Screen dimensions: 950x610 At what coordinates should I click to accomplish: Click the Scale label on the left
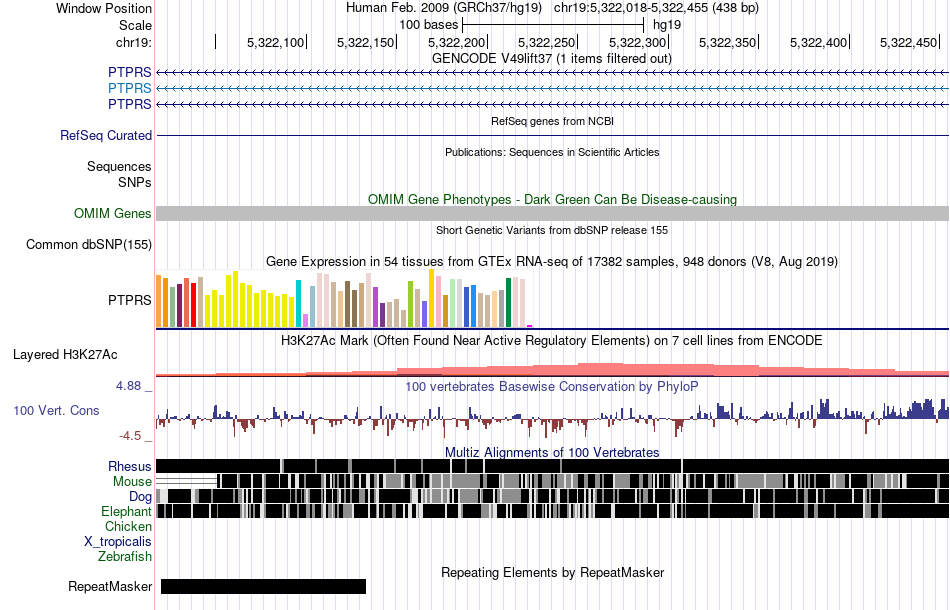(135, 25)
